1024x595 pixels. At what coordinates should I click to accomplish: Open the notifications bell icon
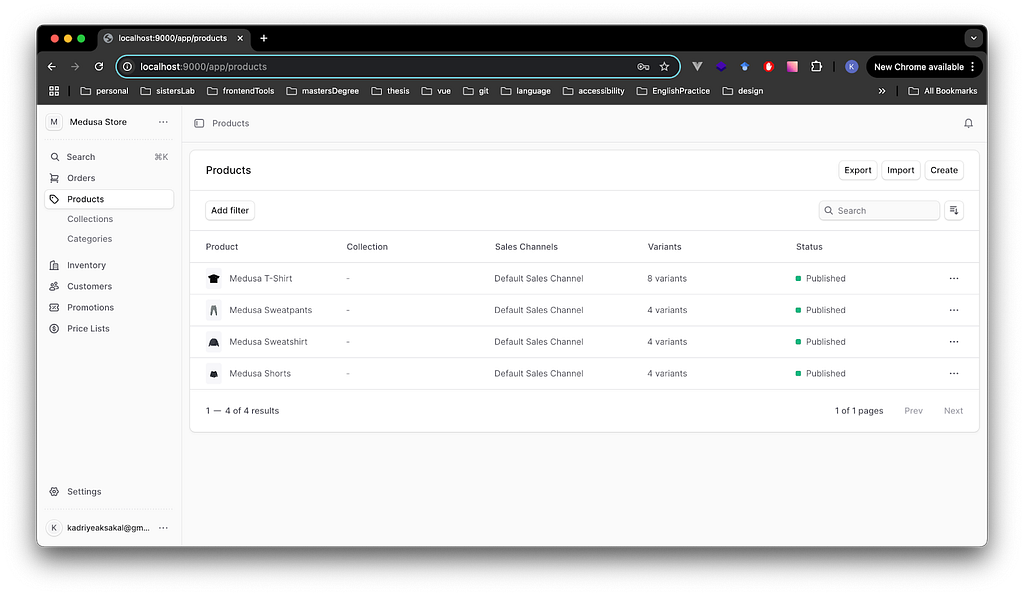(968, 123)
